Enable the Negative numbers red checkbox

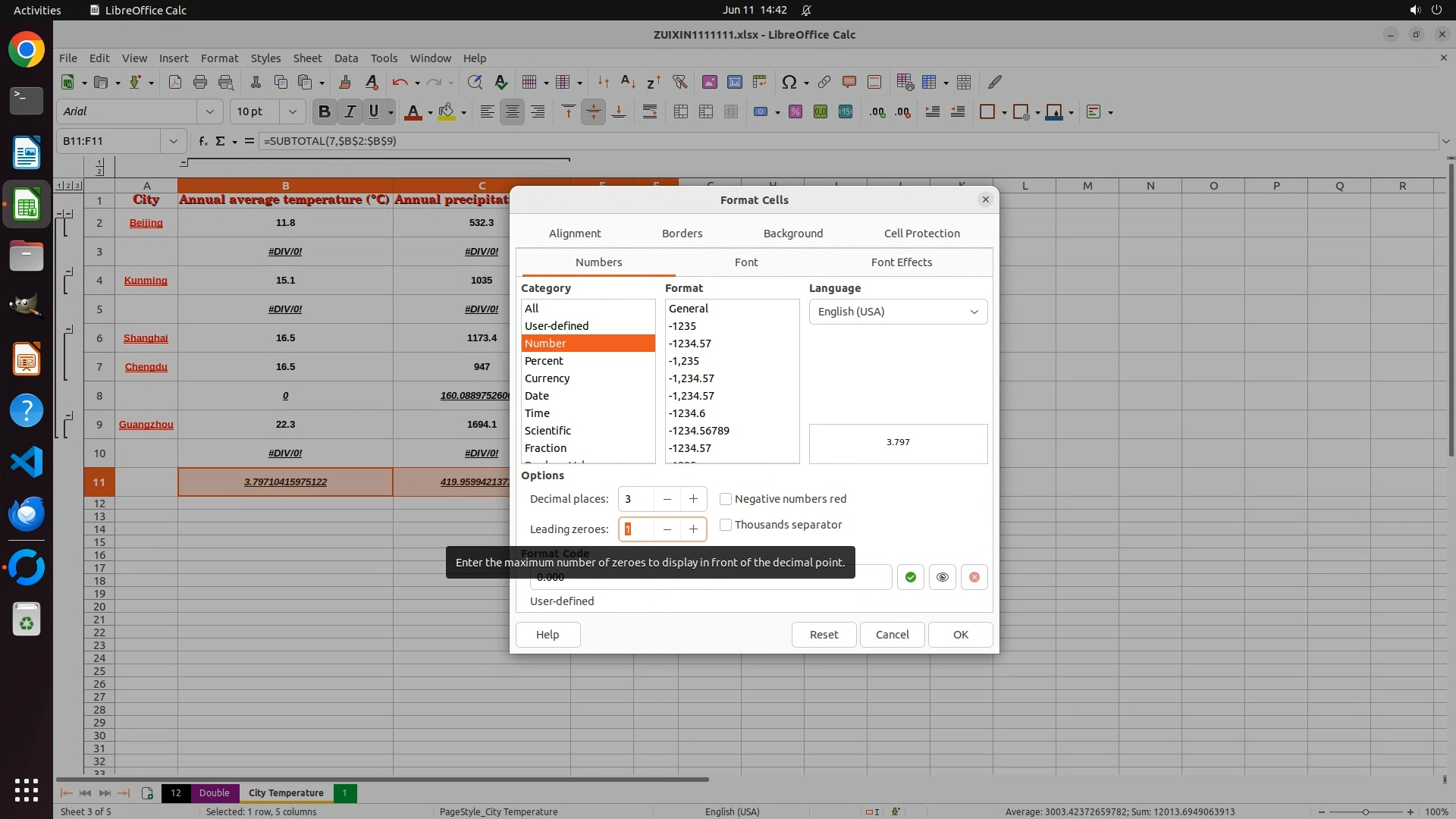[x=726, y=499]
